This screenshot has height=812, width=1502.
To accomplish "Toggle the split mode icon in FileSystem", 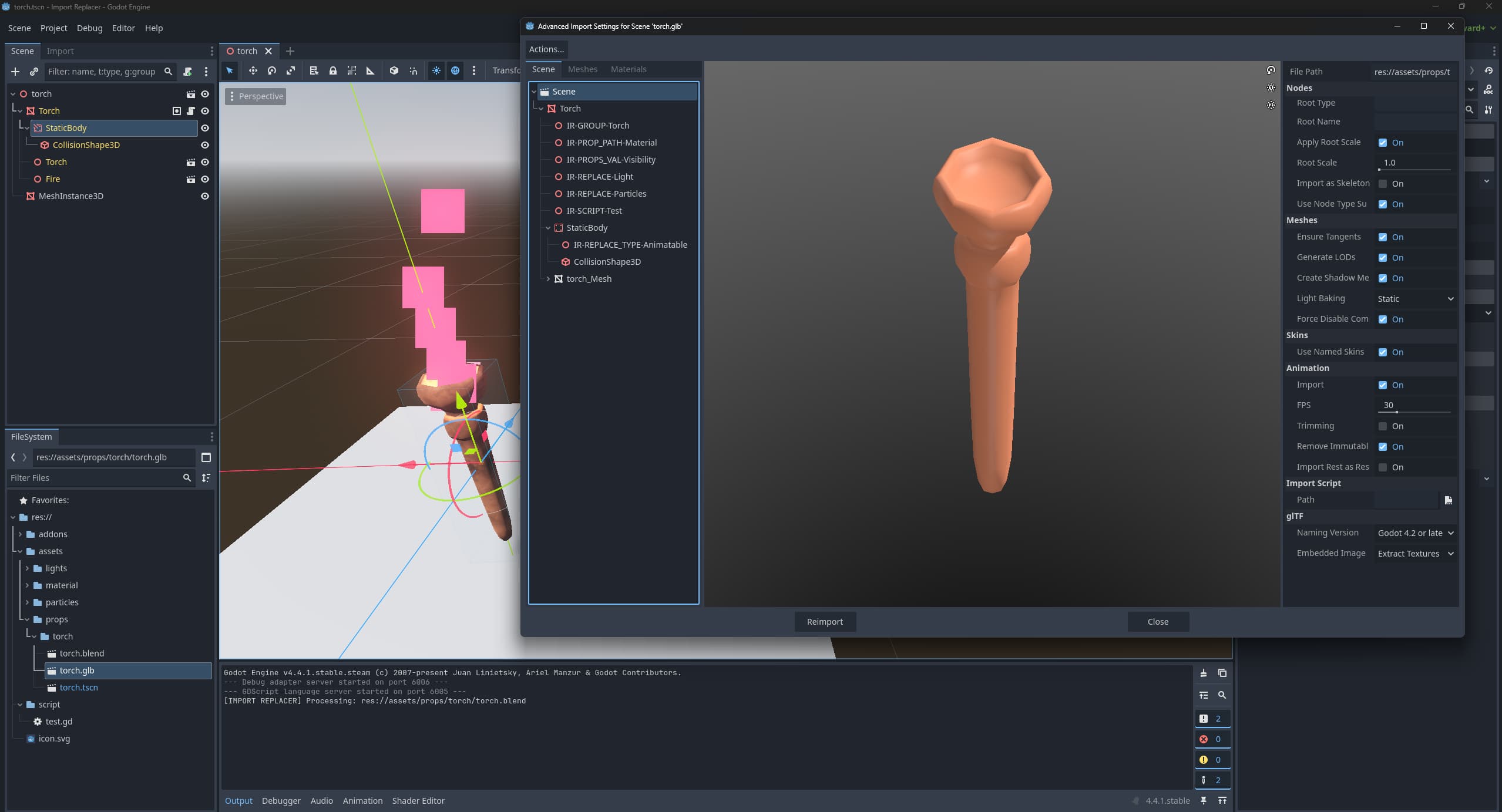I will coord(206,457).
